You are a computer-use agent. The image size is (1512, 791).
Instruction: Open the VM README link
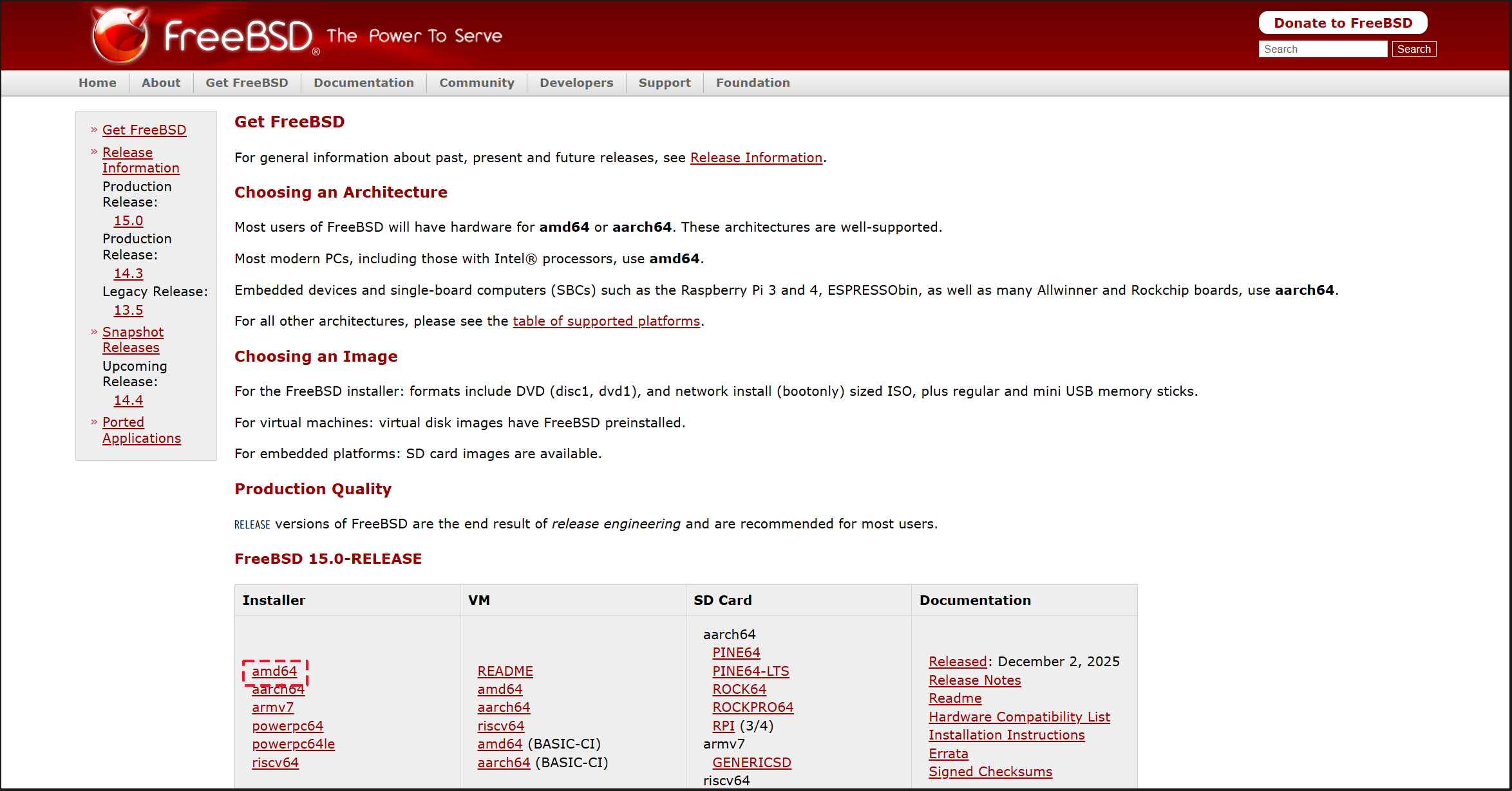click(505, 671)
